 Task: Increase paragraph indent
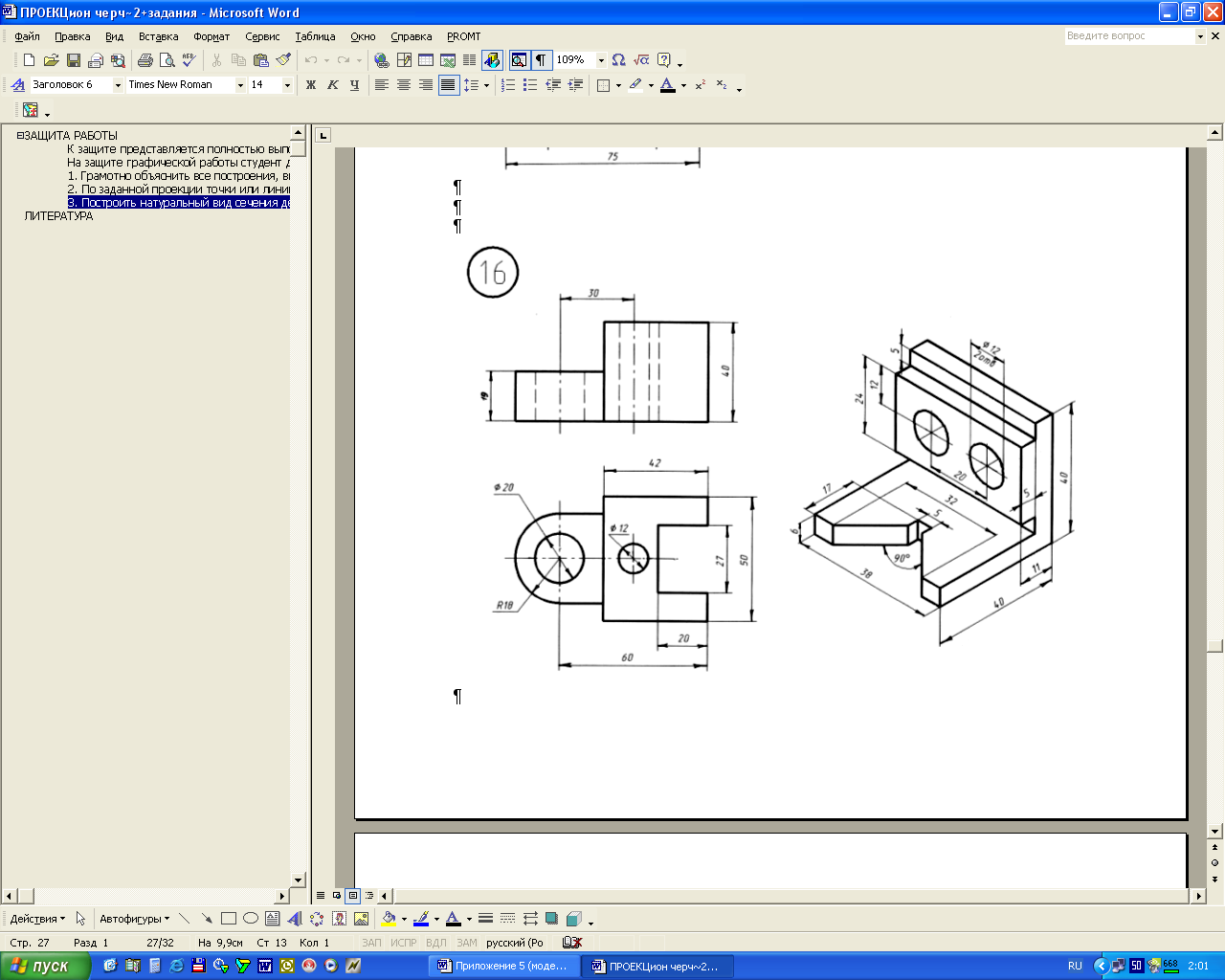click(x=575, y=85)
